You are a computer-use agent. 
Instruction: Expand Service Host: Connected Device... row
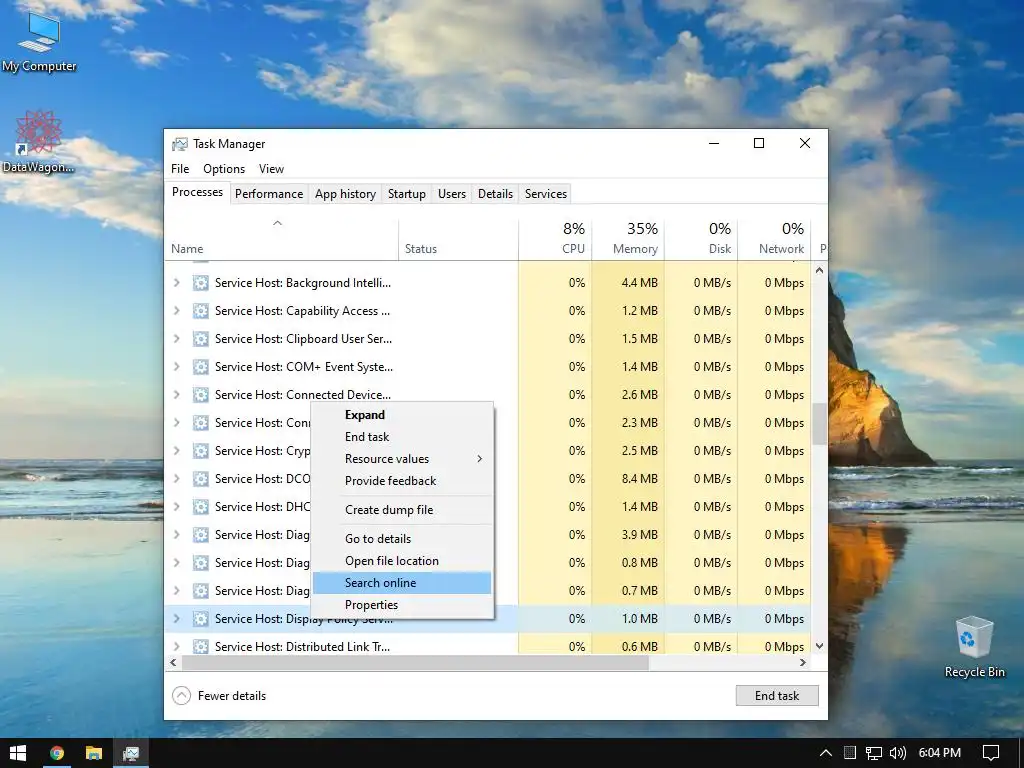coord(176,395)
